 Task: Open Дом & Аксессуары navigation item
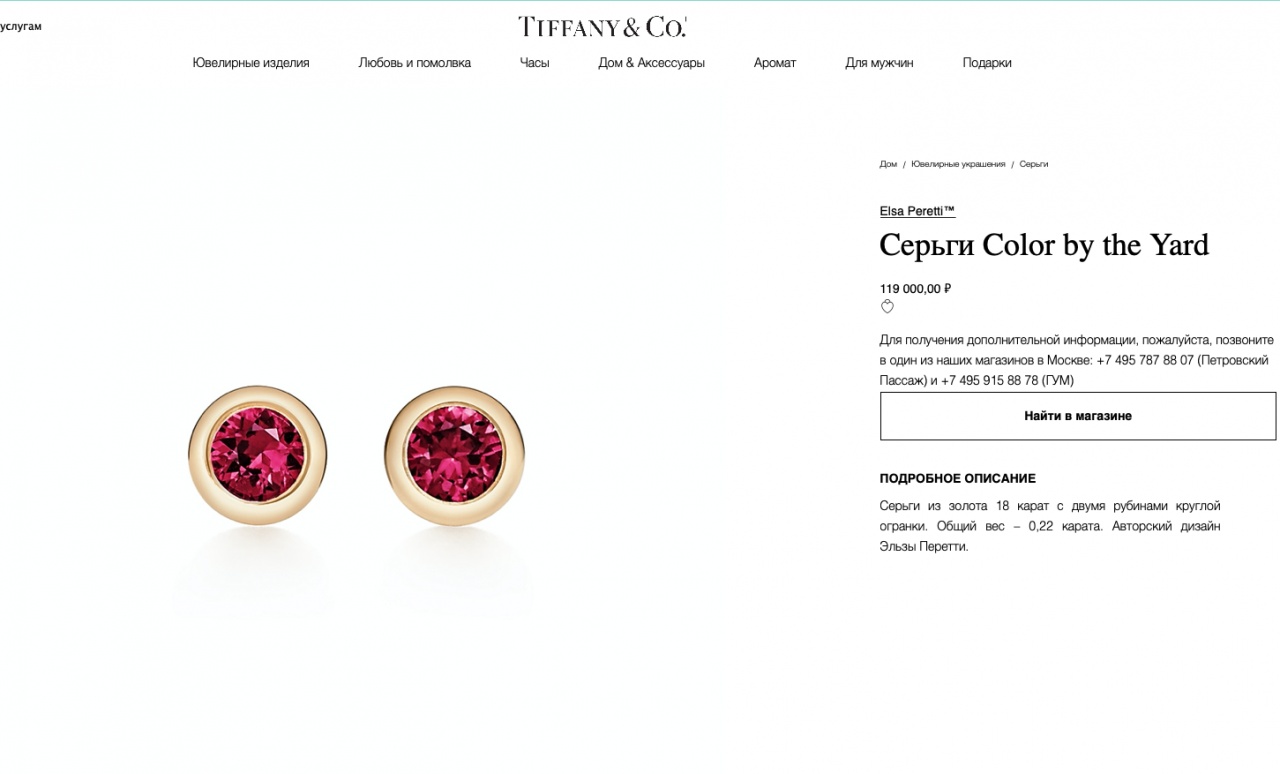click(x=651, y=62)
